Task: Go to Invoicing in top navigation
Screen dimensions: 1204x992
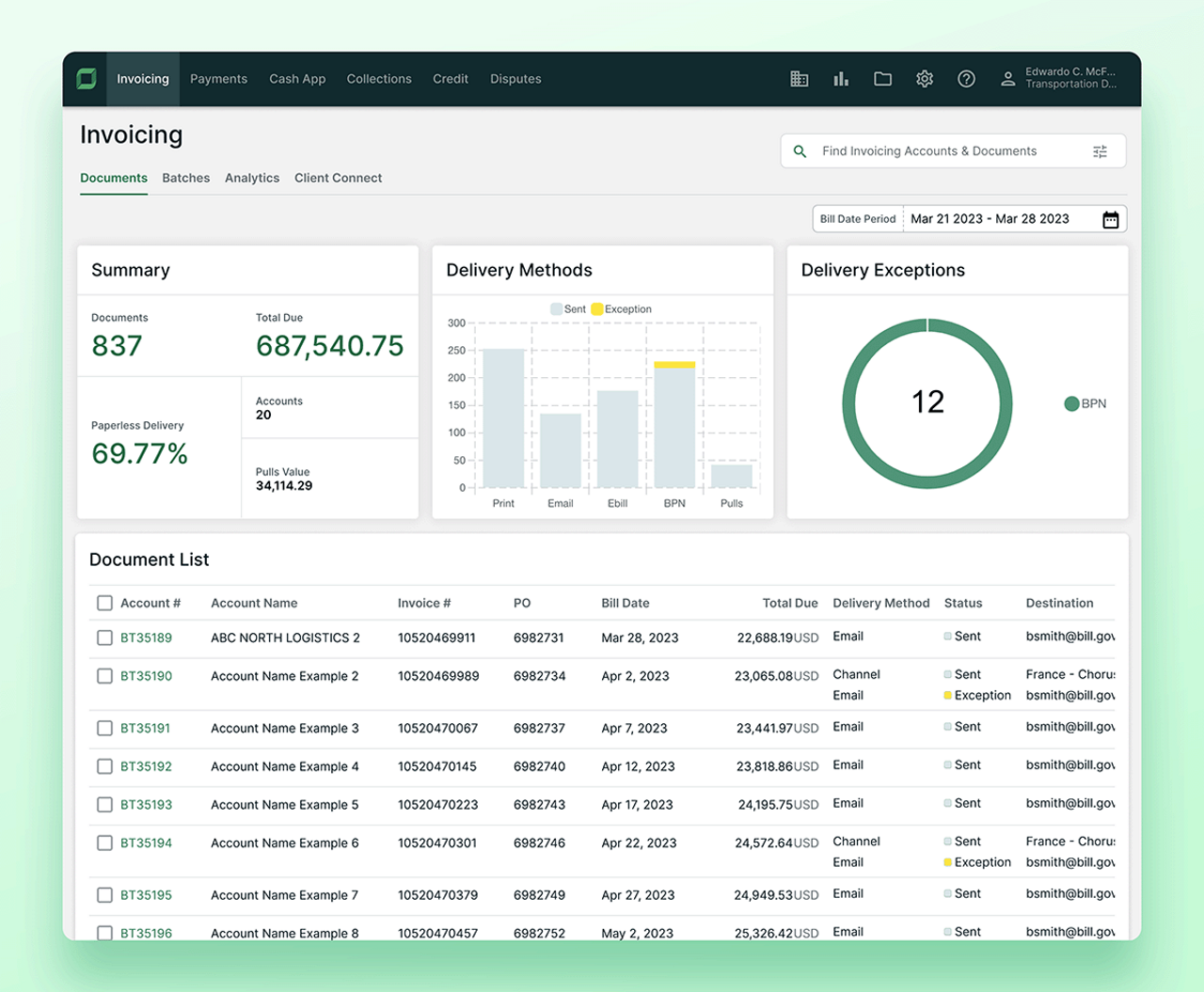Action: [x=143, y=79]
